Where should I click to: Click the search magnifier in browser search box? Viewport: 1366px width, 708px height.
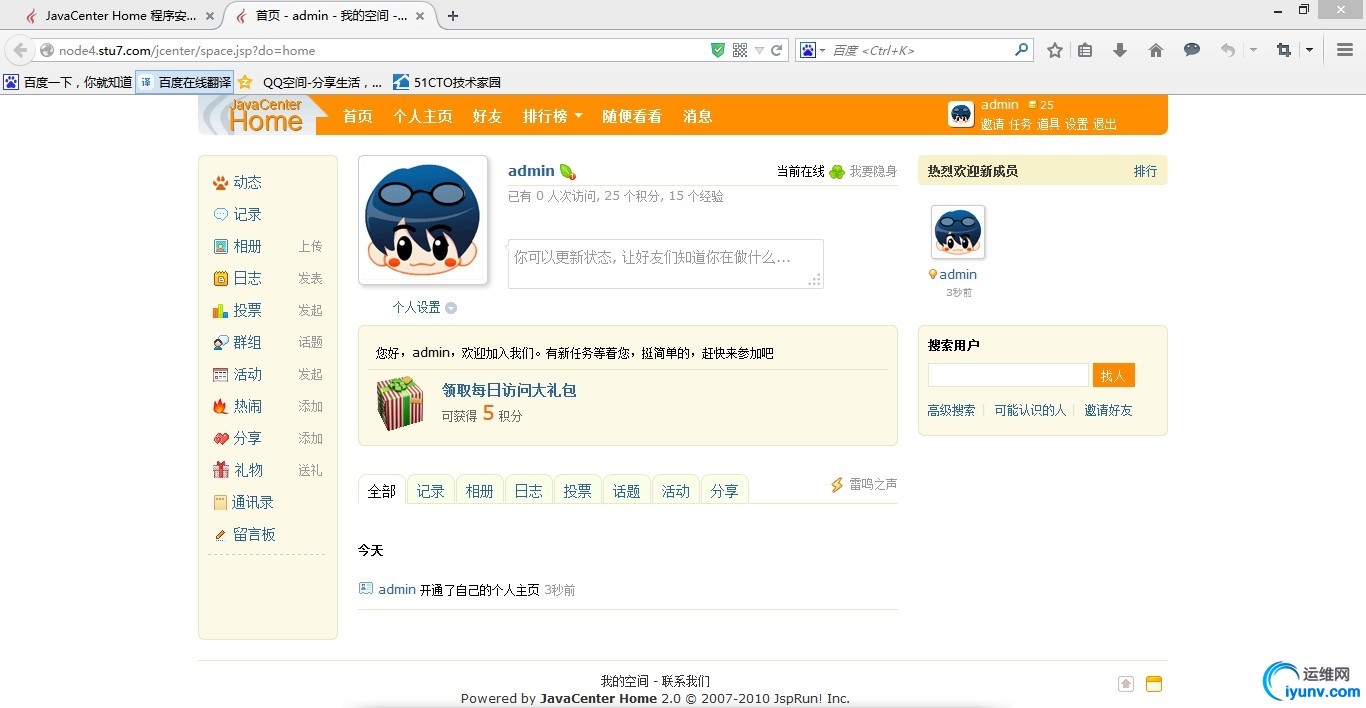1021,49
